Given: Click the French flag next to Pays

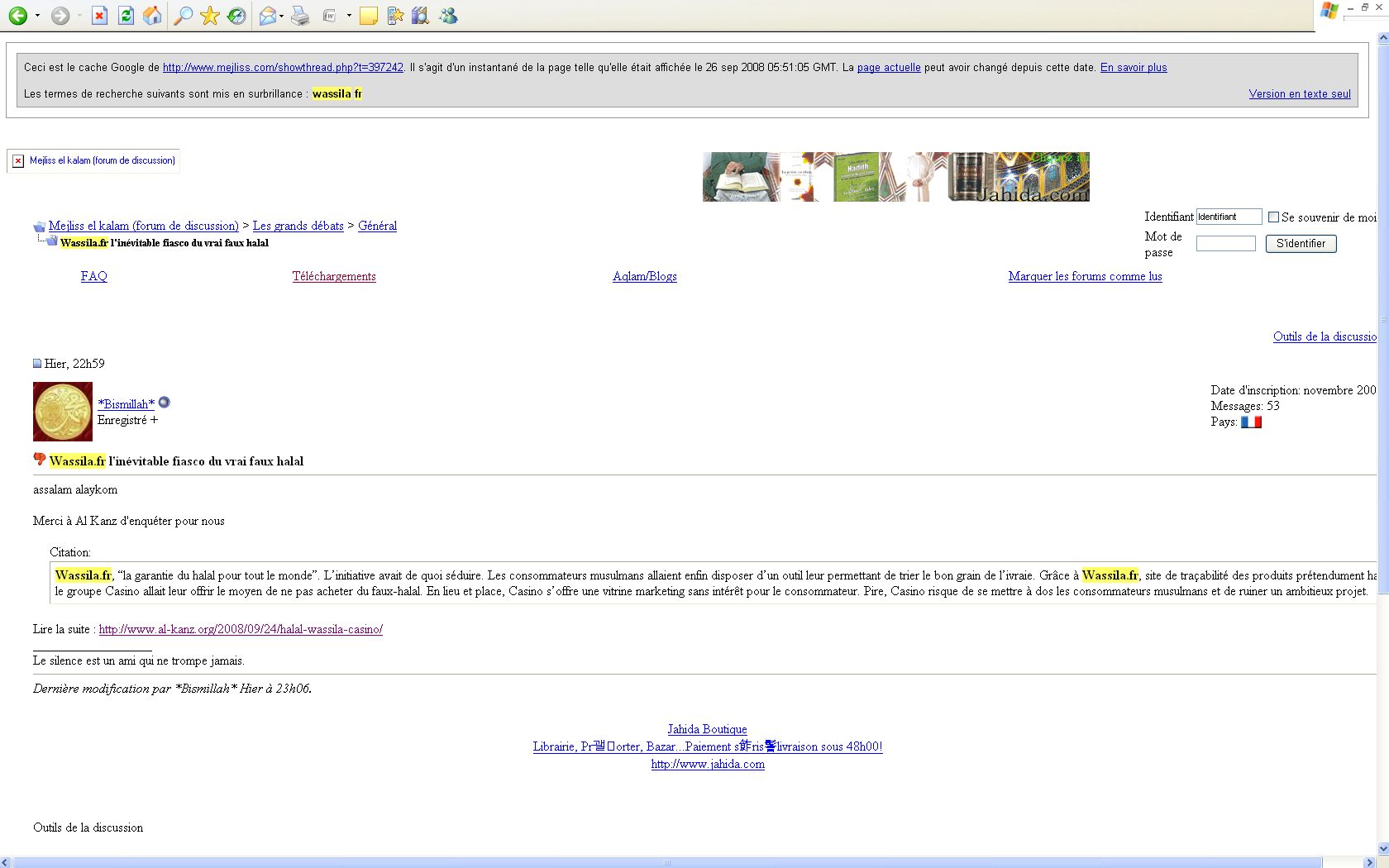Looking at the screenshot, I should point(1251,422).
